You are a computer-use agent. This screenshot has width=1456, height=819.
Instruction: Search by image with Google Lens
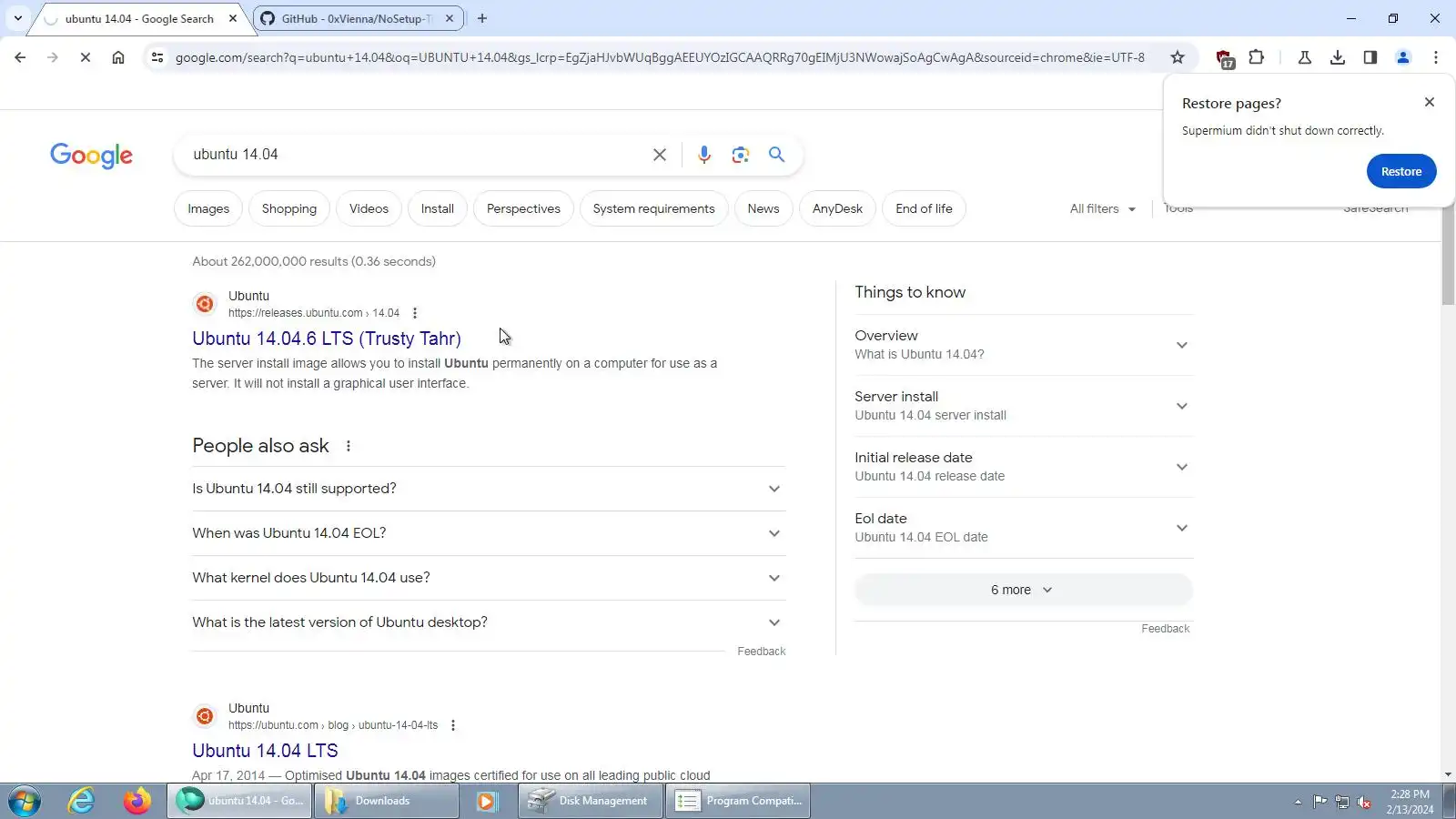pyautogui.click(x=741, y=155)
